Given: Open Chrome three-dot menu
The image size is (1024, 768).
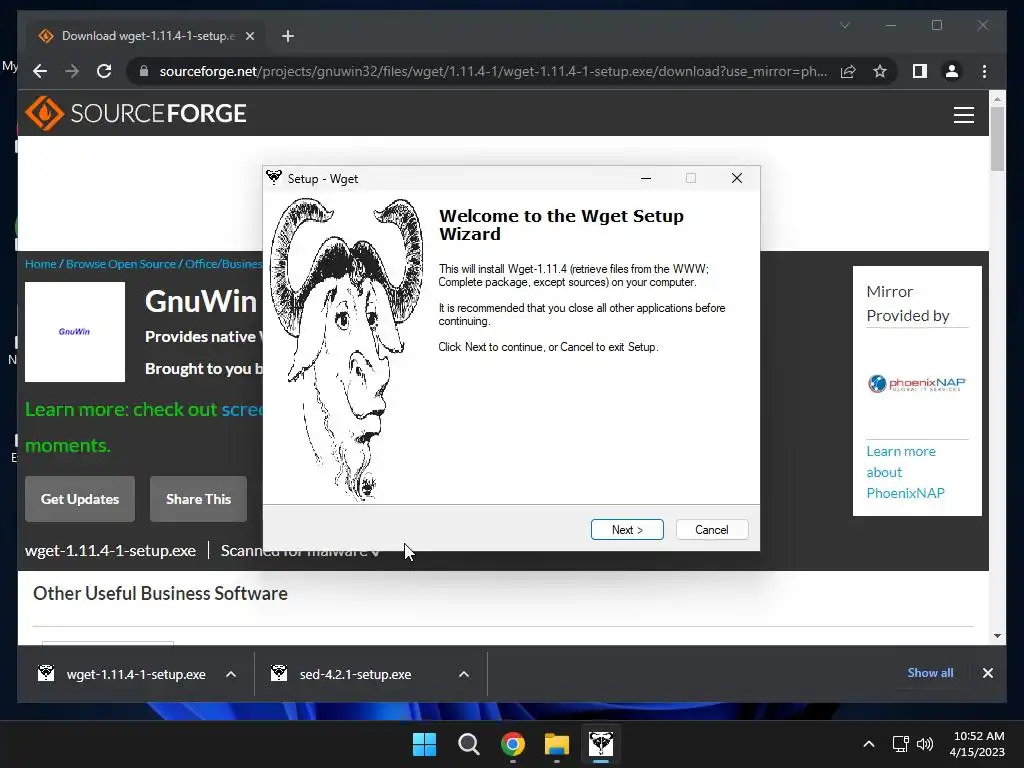Looking at the screenshot, I should 984,71.
